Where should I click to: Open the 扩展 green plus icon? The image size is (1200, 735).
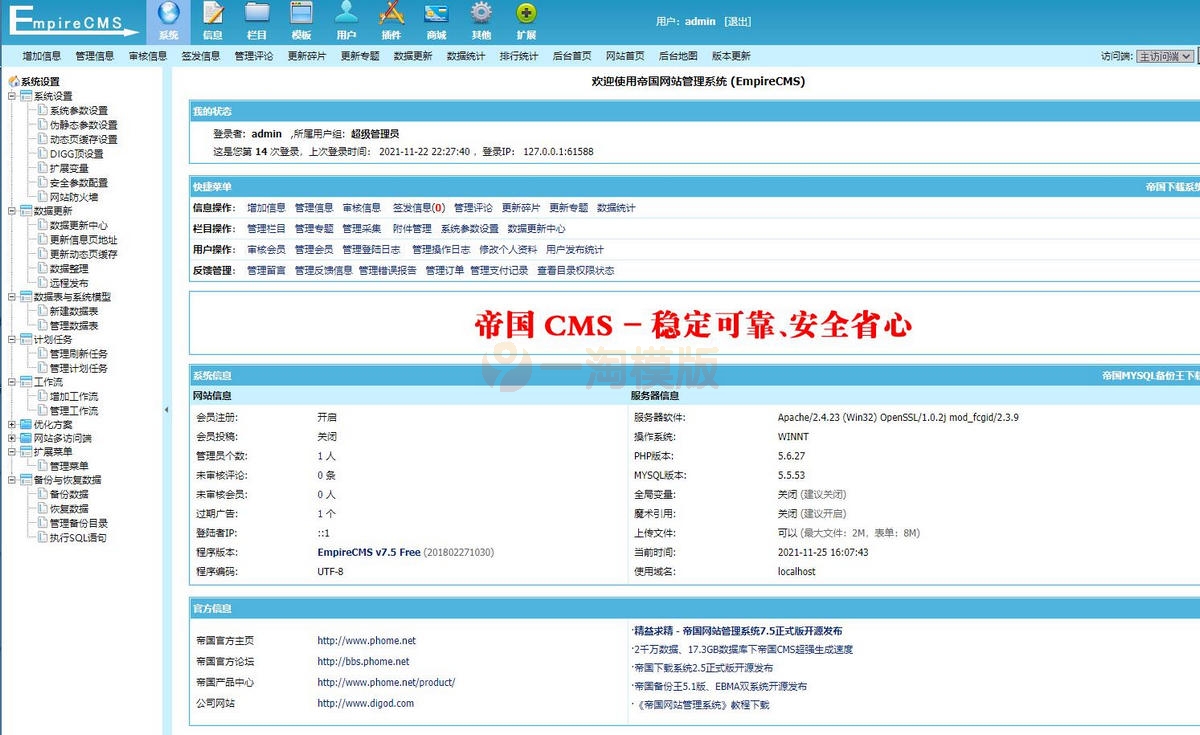pyautogui.click(x=526, y=14)
